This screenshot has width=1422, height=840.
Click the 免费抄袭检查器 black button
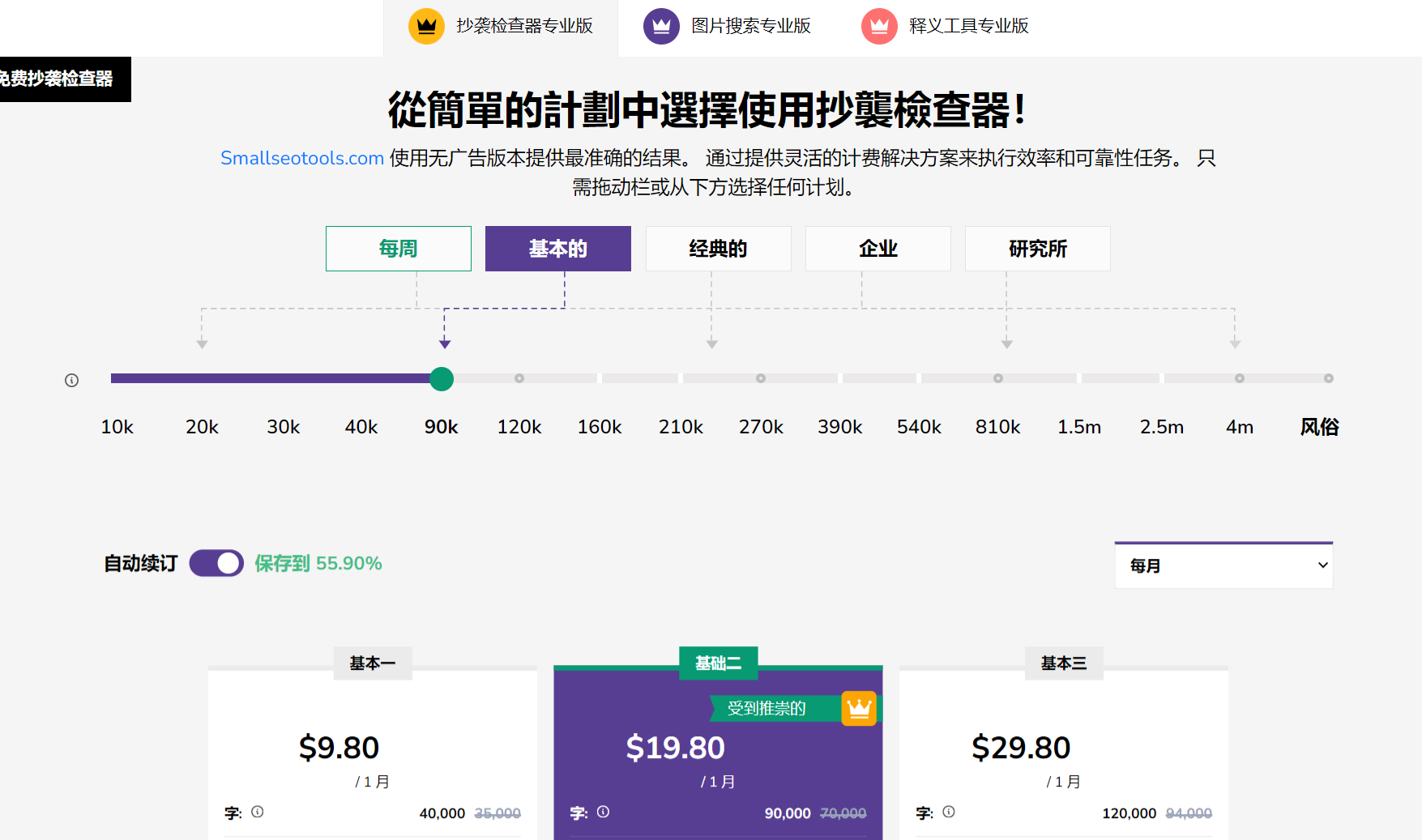61,79
